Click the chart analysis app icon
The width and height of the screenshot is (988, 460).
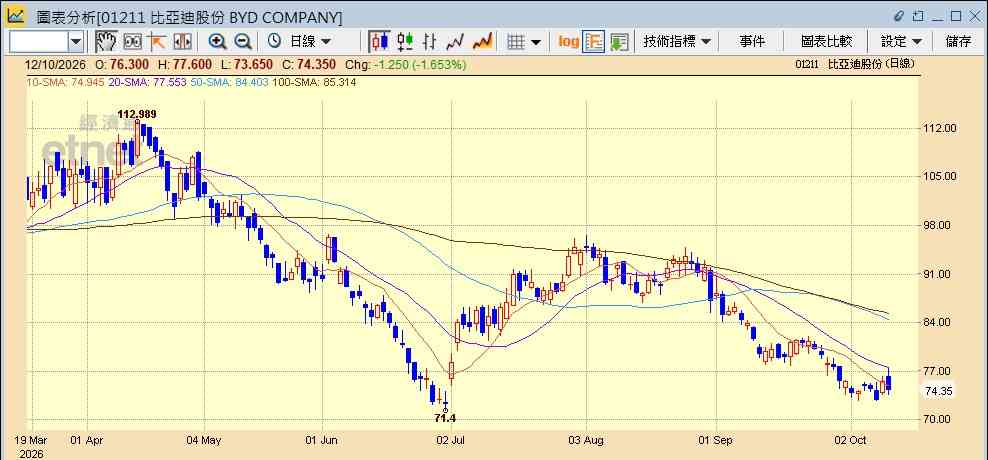tap(15, 16)
